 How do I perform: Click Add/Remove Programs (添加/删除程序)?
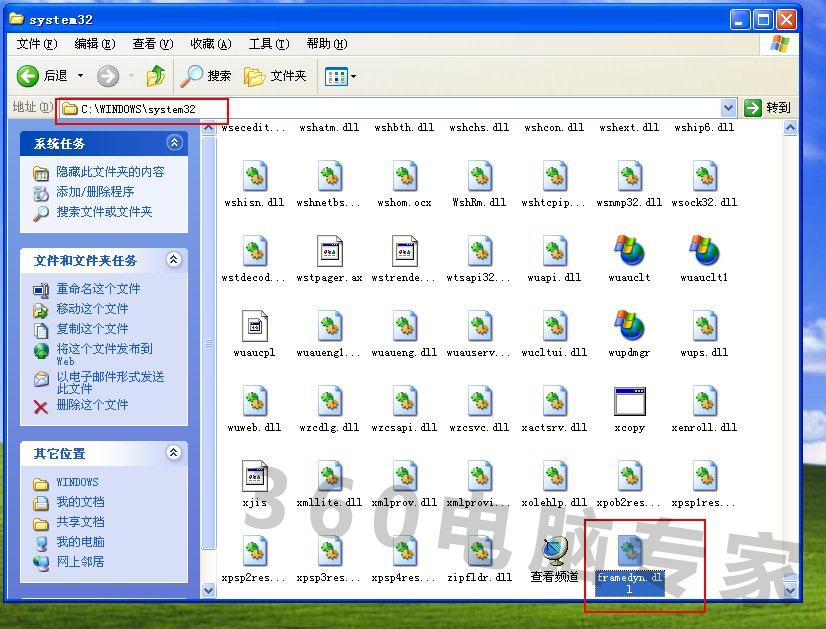pos(95,192)
